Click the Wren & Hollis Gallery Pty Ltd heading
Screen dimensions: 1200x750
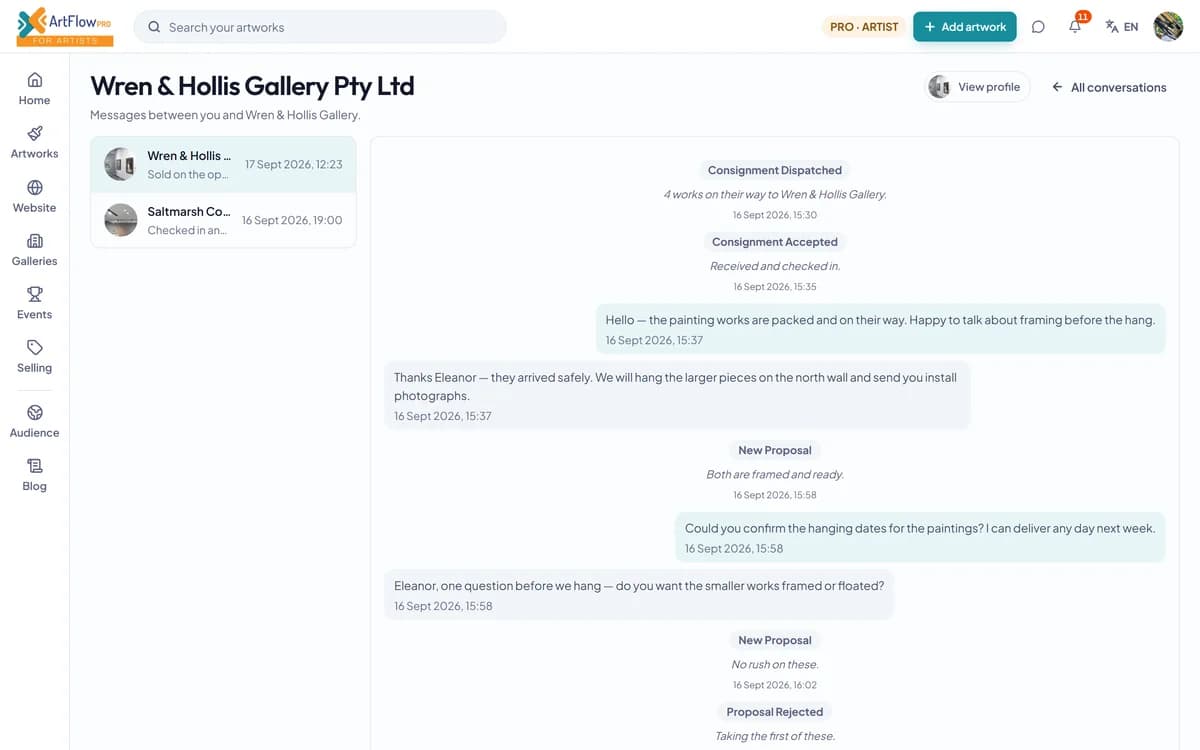(252, 86)
